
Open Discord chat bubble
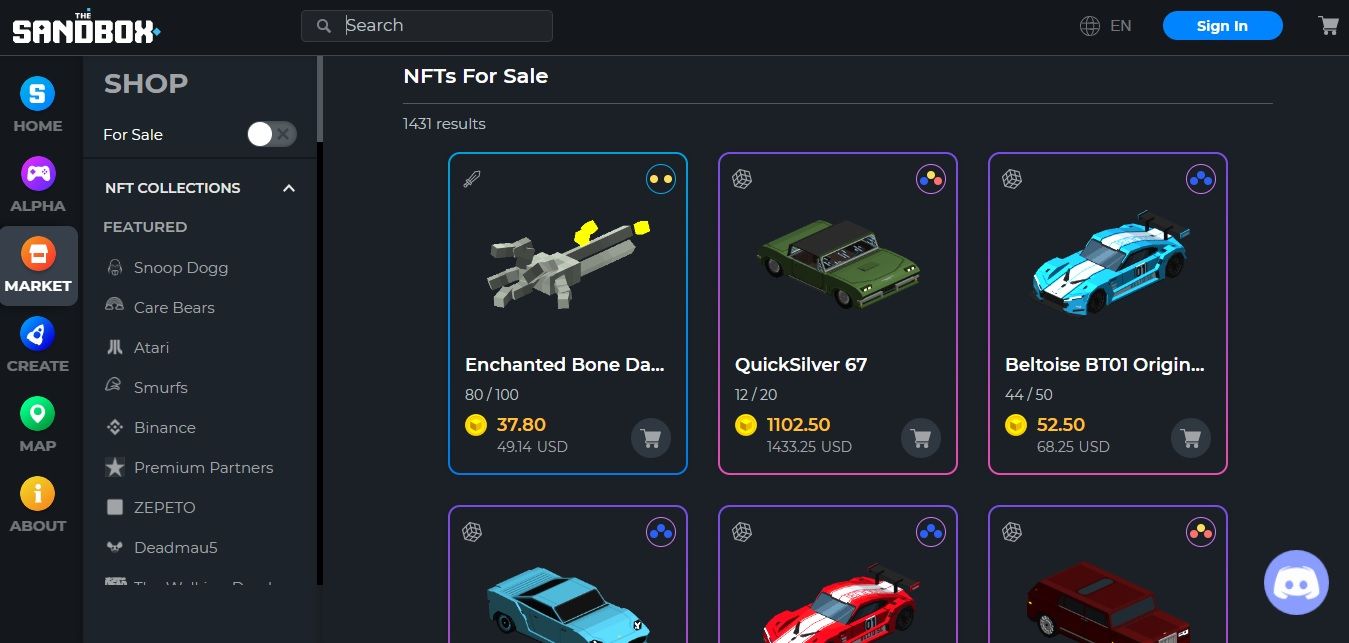click(1297, 582)
